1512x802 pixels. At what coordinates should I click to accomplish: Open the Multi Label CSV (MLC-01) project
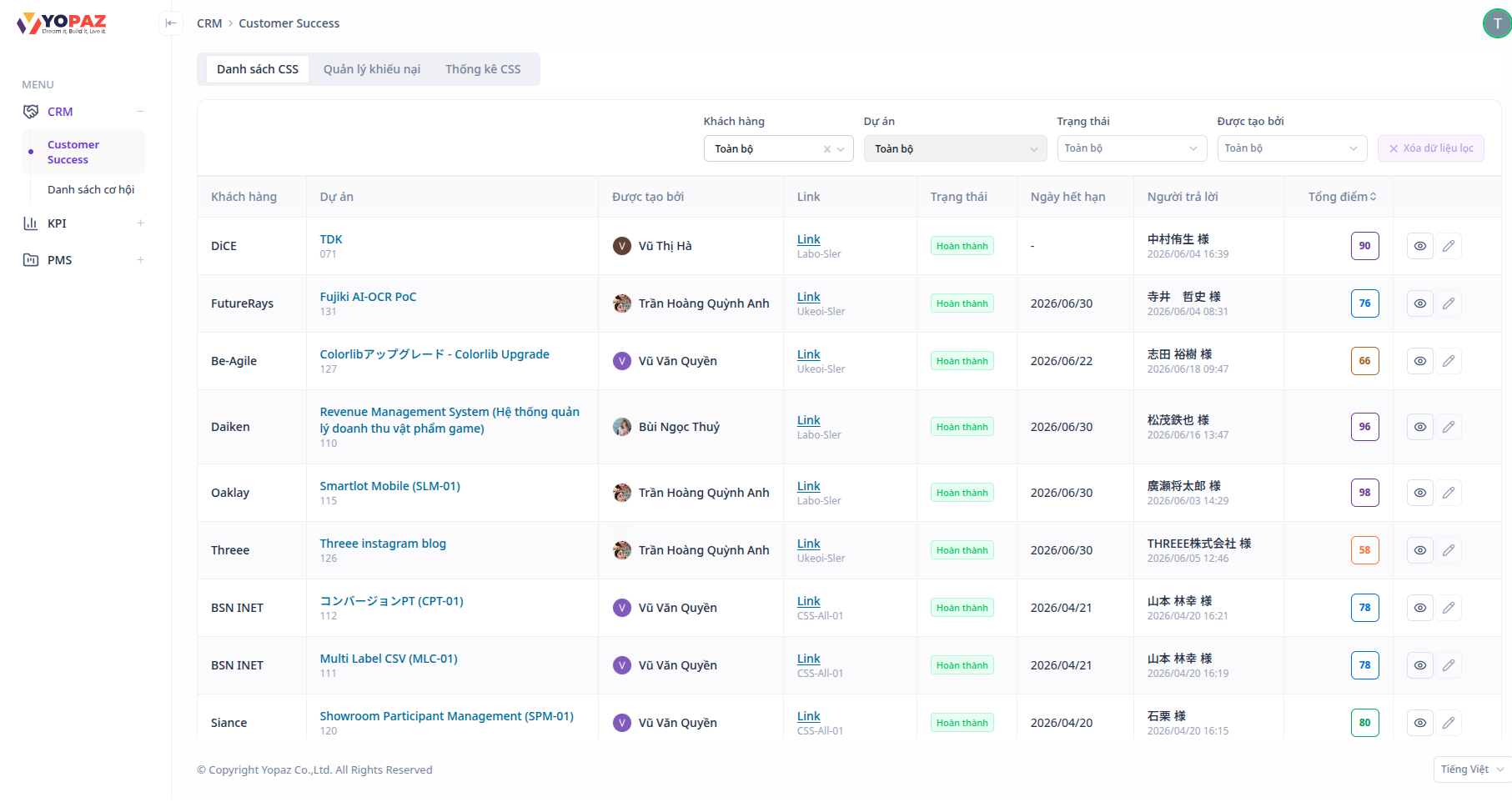[389, 659]
